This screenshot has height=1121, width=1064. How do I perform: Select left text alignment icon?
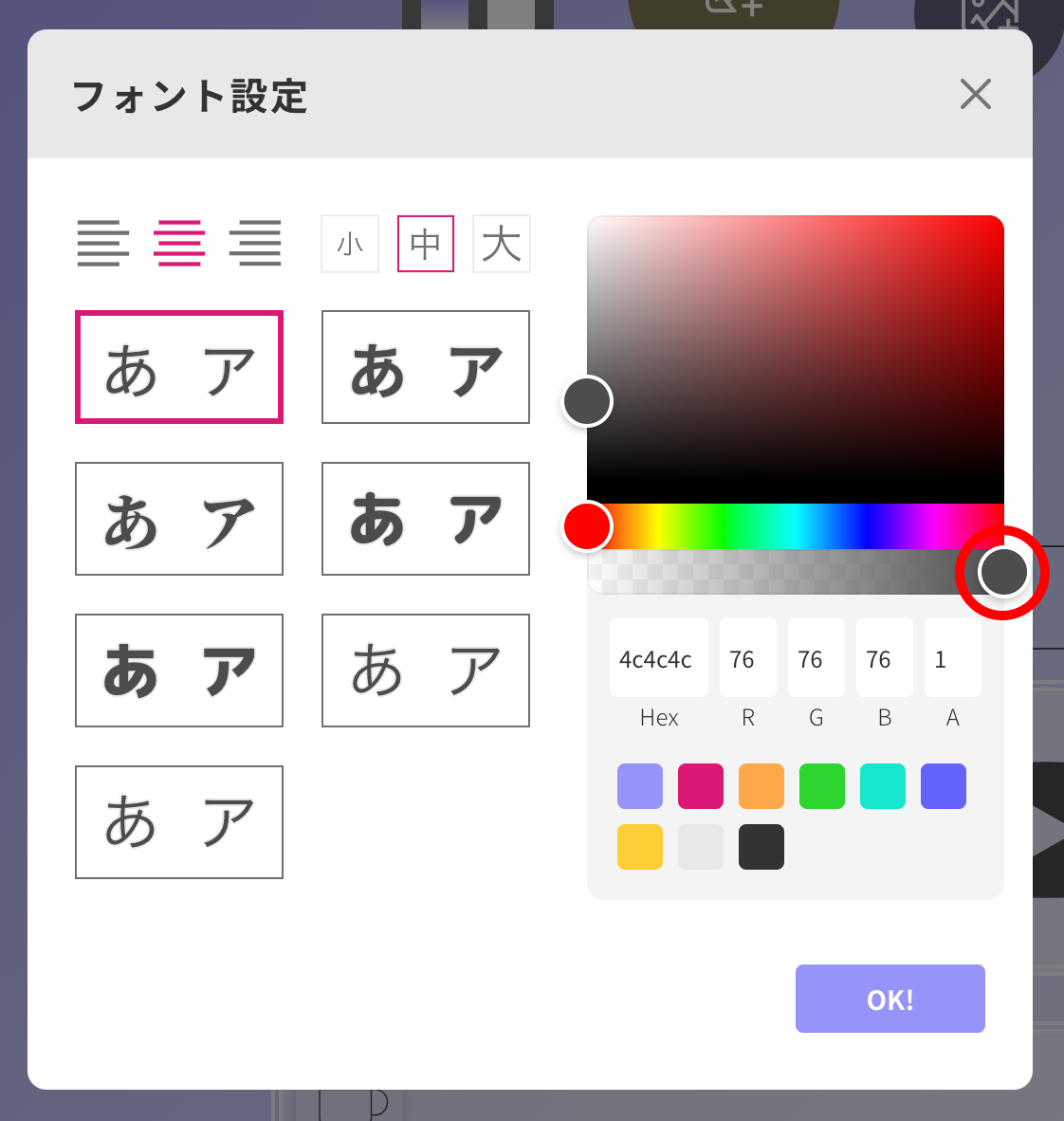coord(103,244)
